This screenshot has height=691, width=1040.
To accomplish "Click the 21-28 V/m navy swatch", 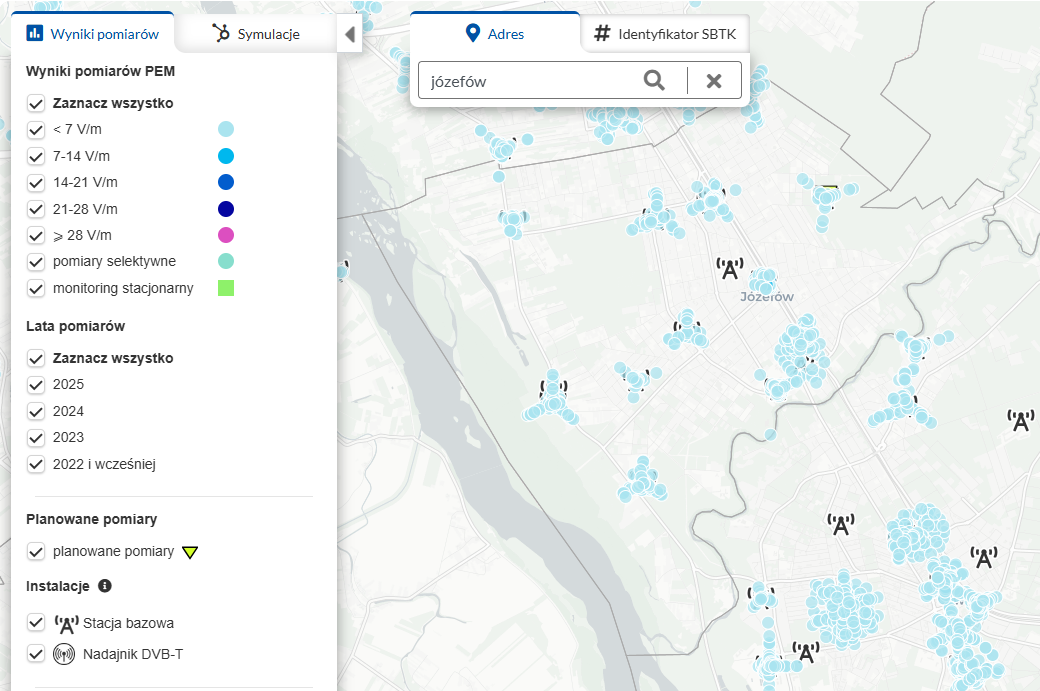I will point(226,209).
